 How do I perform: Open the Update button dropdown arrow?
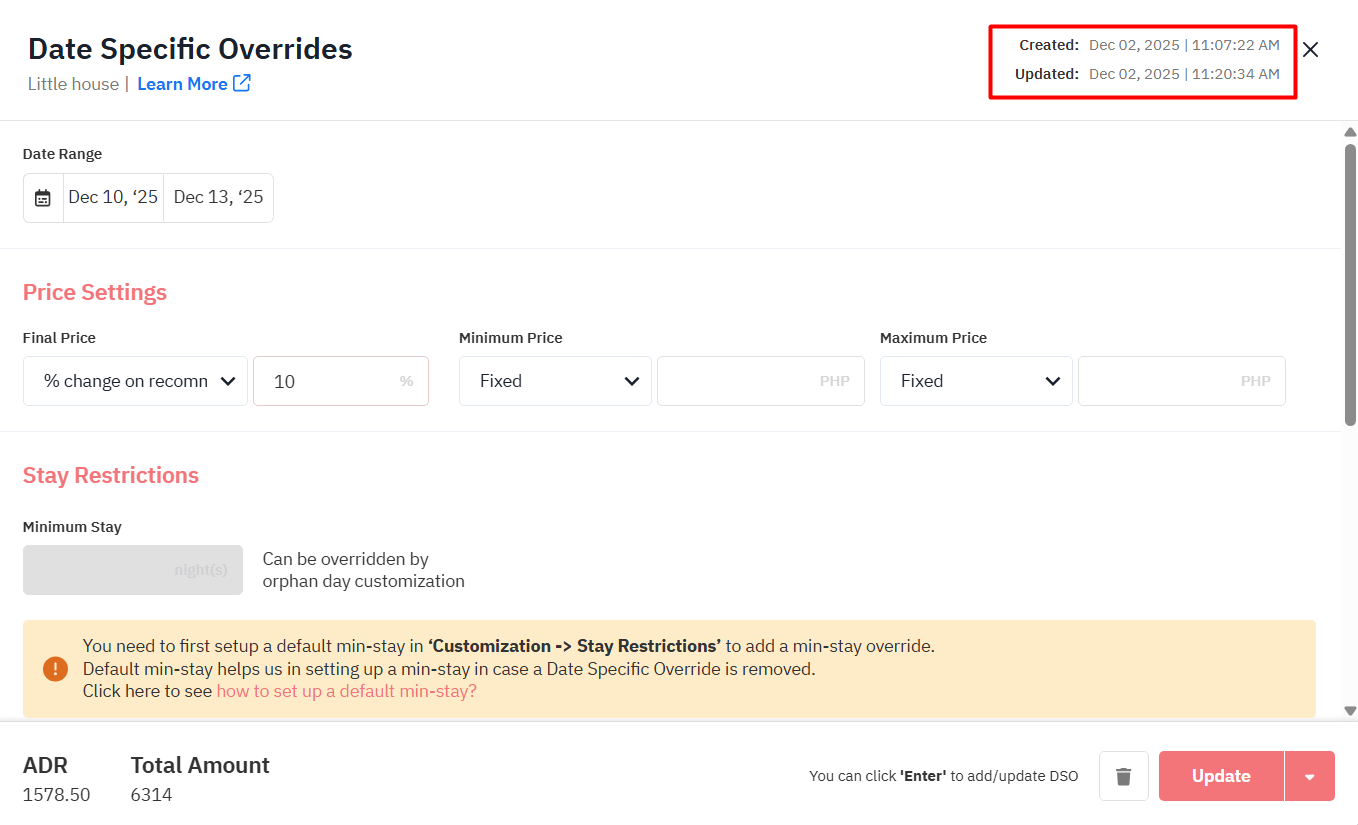1310,777
